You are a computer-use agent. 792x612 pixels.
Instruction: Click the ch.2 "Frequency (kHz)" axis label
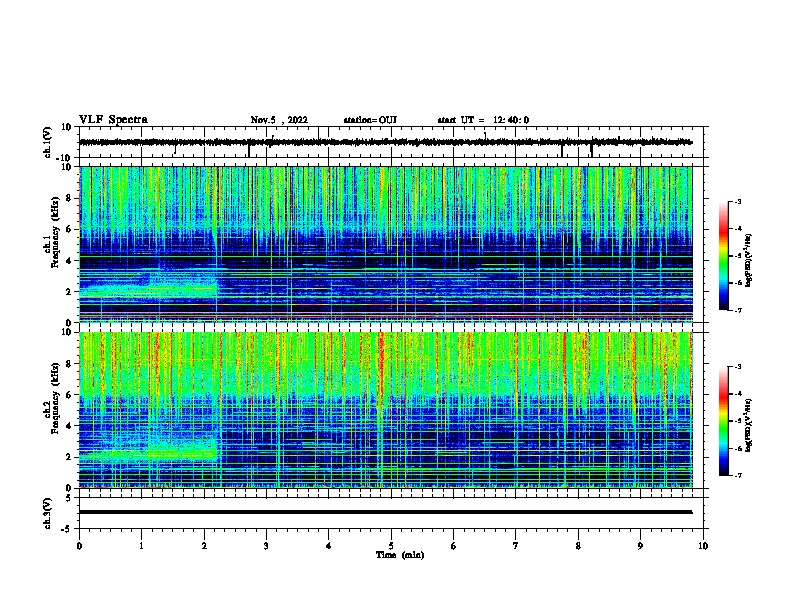(55, 398)
